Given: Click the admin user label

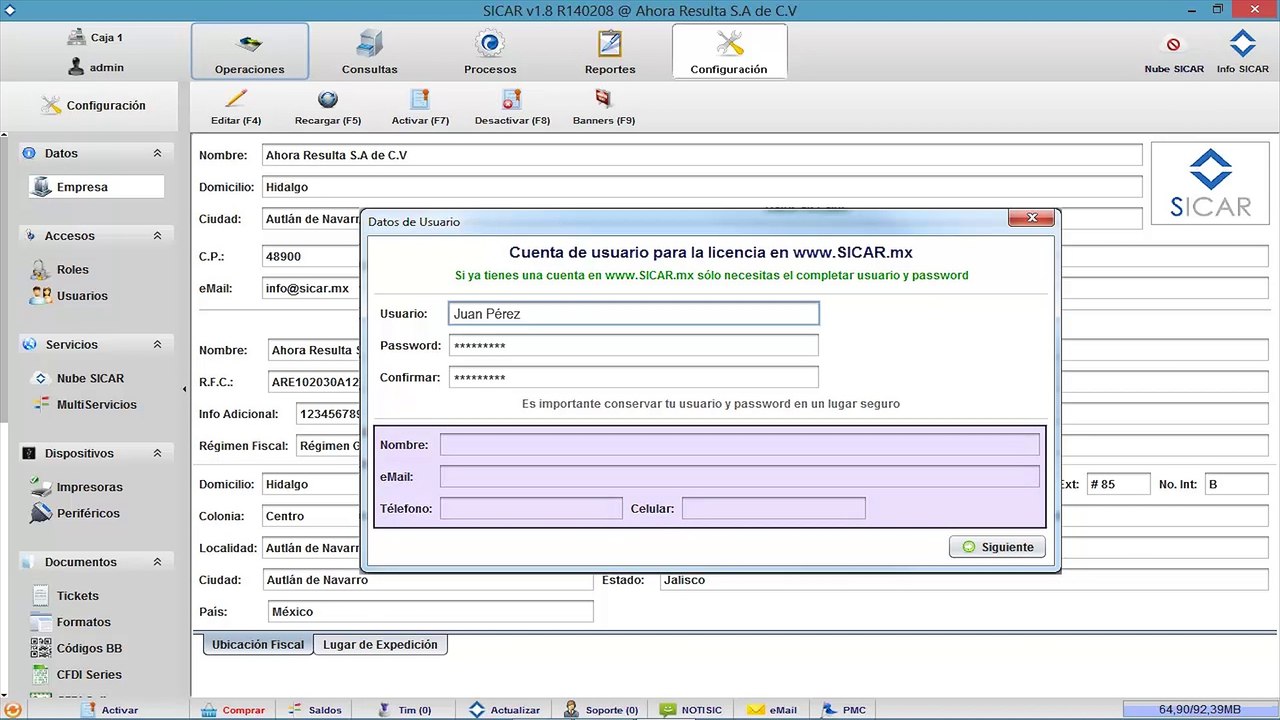Looking at the screenshot, I should point(96,68).
